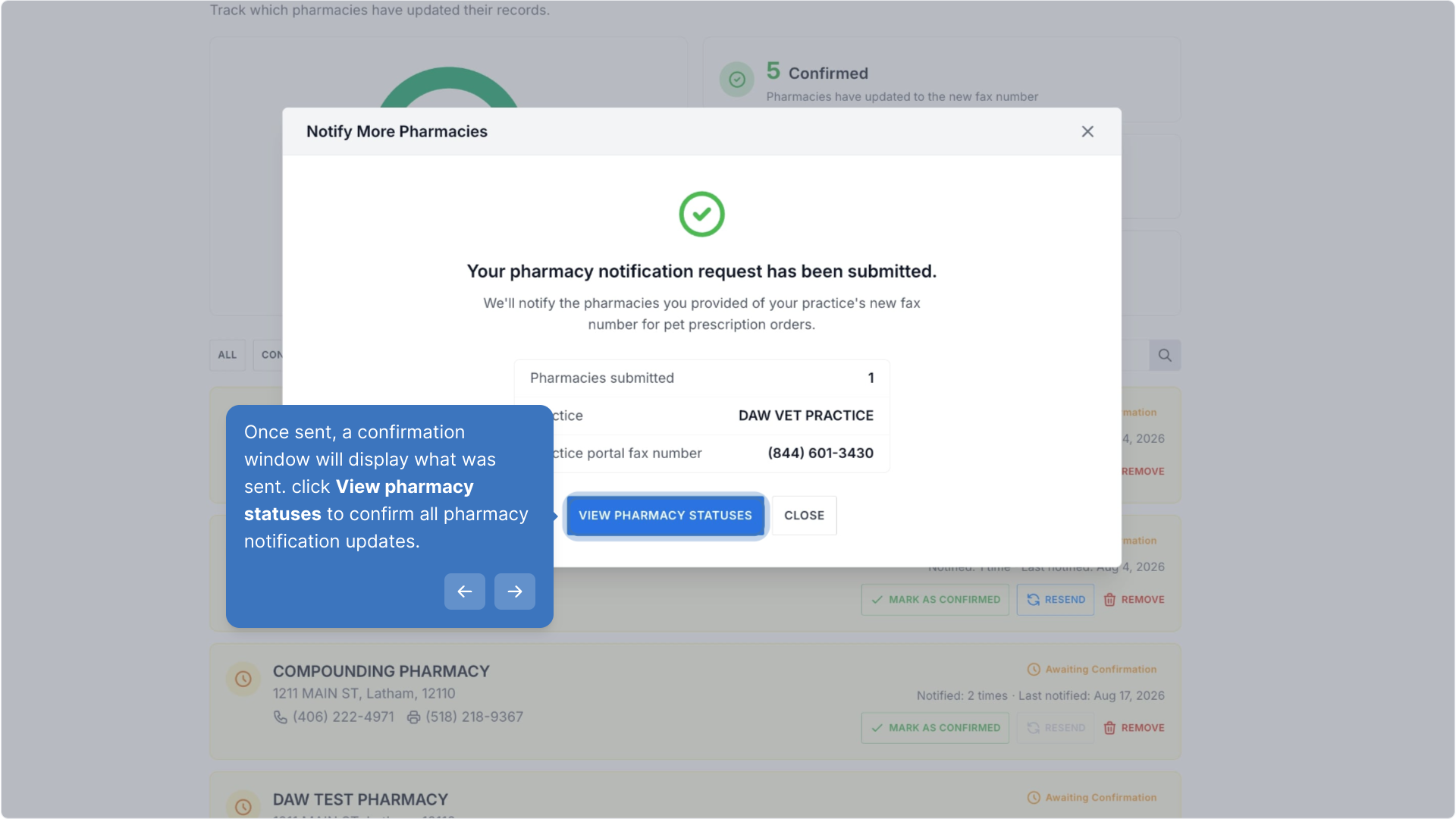Screen dimensions: 1456x819
Task: Click the green success checkmark icon
Action: point(701,214)
